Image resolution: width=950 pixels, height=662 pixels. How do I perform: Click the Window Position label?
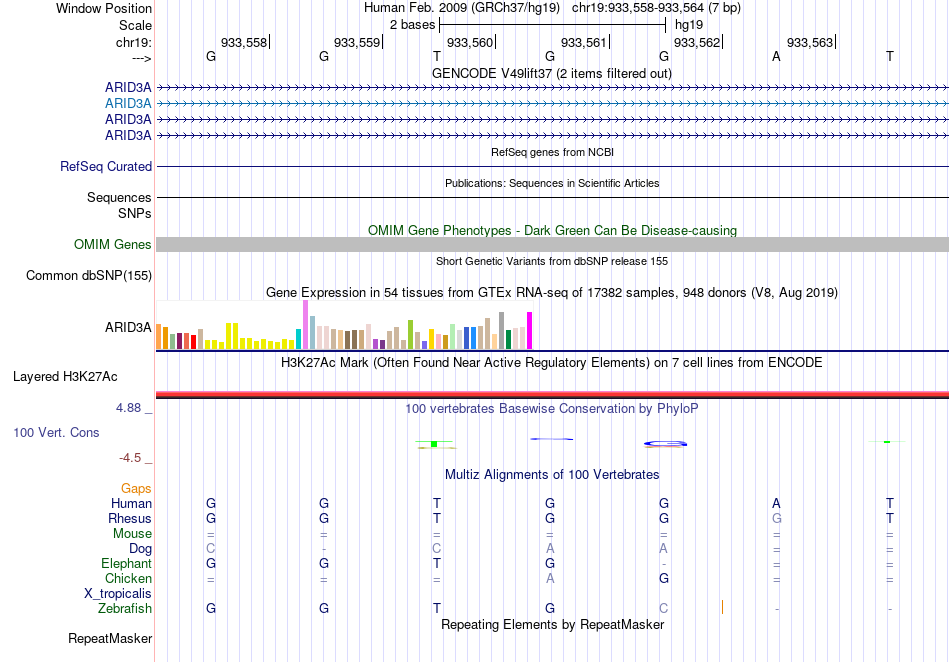104,8
